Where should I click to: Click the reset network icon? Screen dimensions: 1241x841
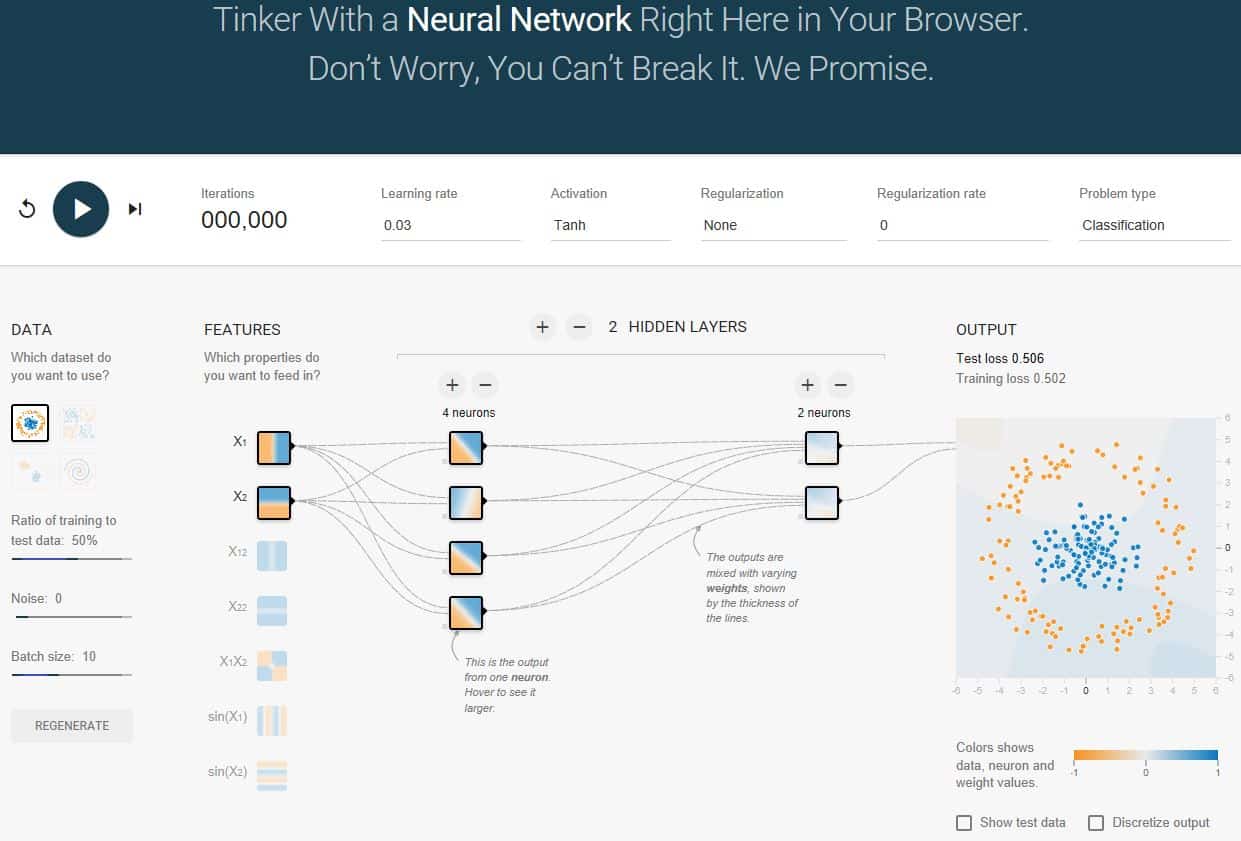(x=27, y=209)
